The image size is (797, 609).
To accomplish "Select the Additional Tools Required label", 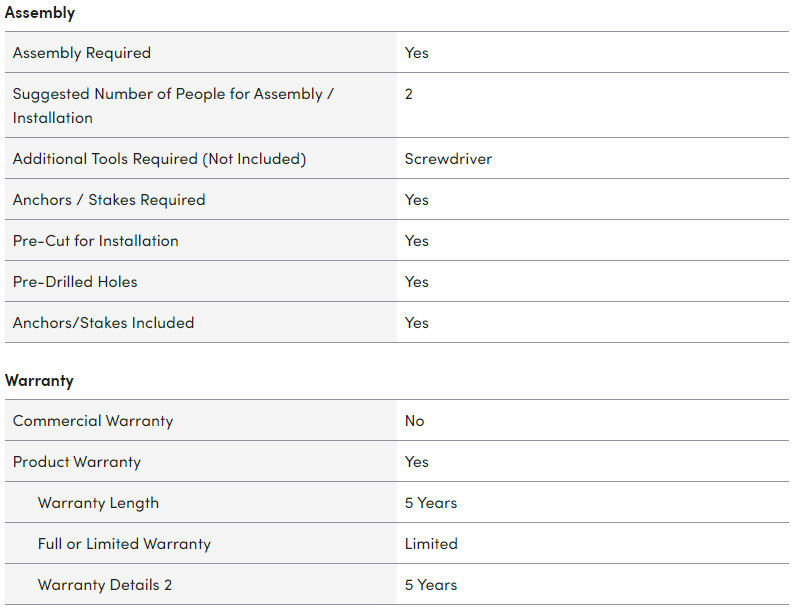I will [x=159, y=158].
